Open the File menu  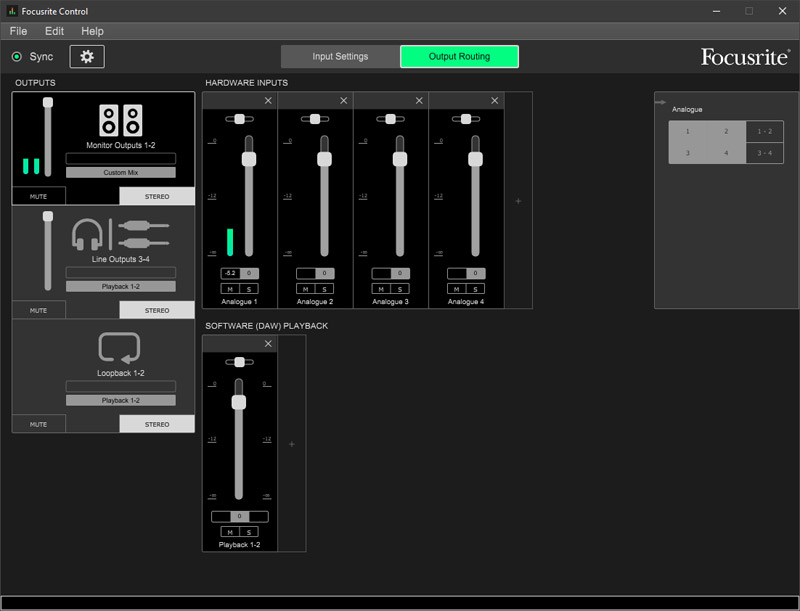(17, 31)
